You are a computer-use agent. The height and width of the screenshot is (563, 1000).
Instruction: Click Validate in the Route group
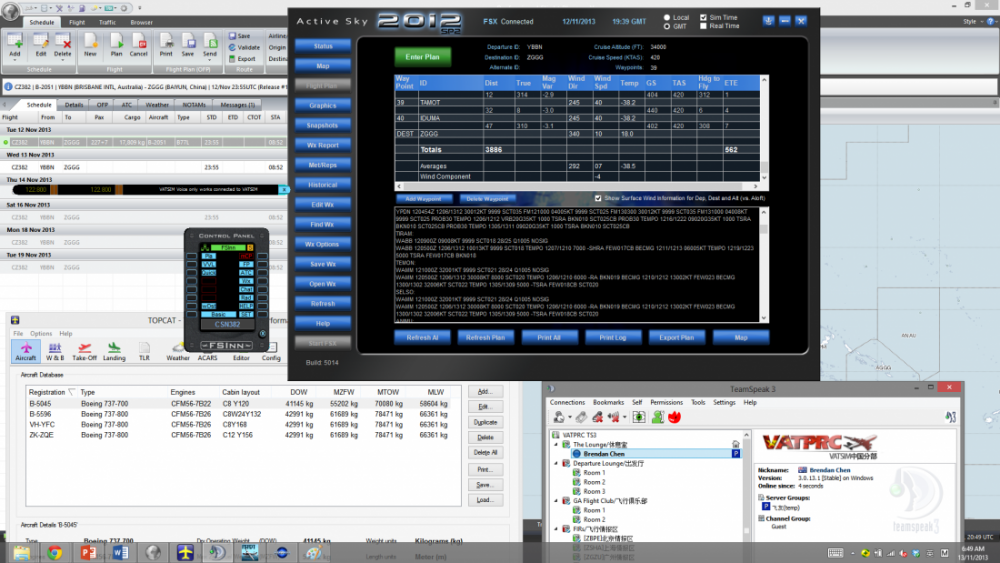(244, 47)
